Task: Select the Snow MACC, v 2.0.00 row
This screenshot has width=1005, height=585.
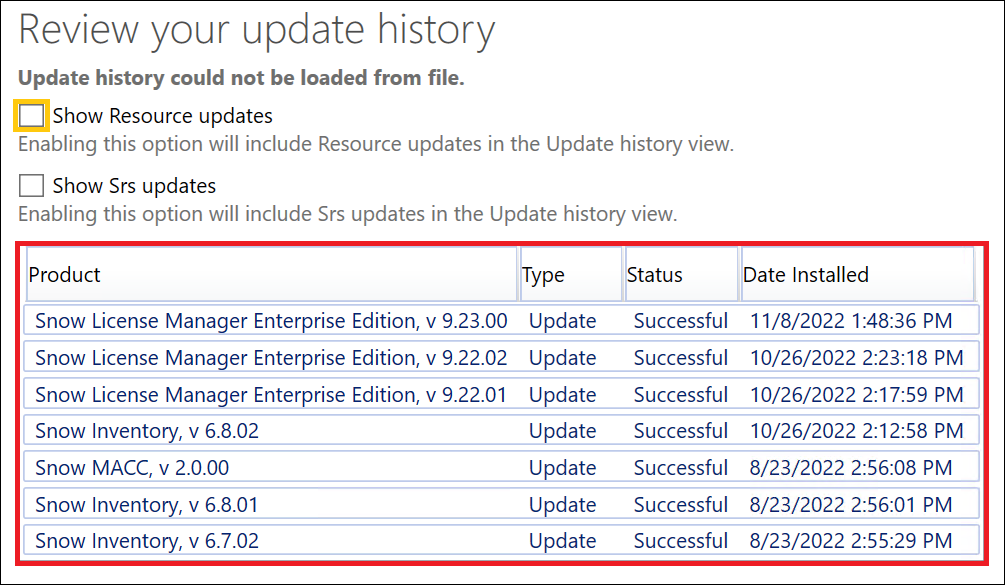Action: (x=501, y=468)
